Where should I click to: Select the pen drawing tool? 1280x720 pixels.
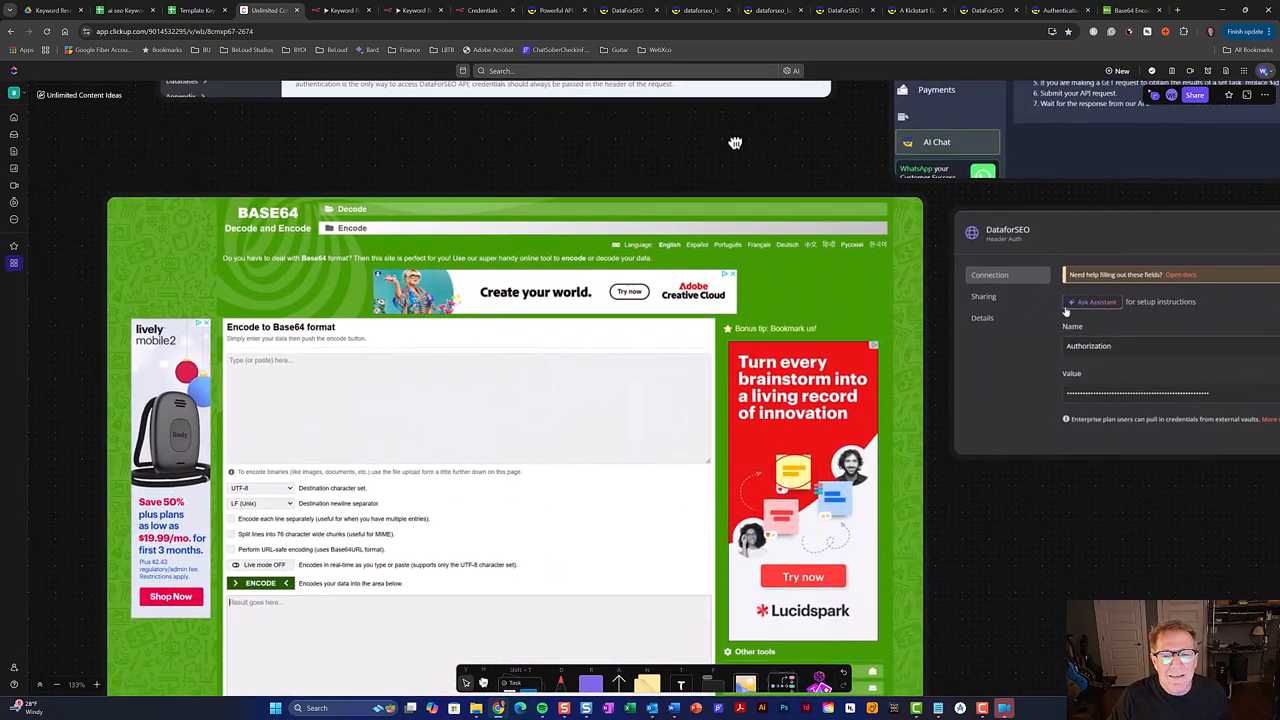pyautogui.click(x=560, y=684)
